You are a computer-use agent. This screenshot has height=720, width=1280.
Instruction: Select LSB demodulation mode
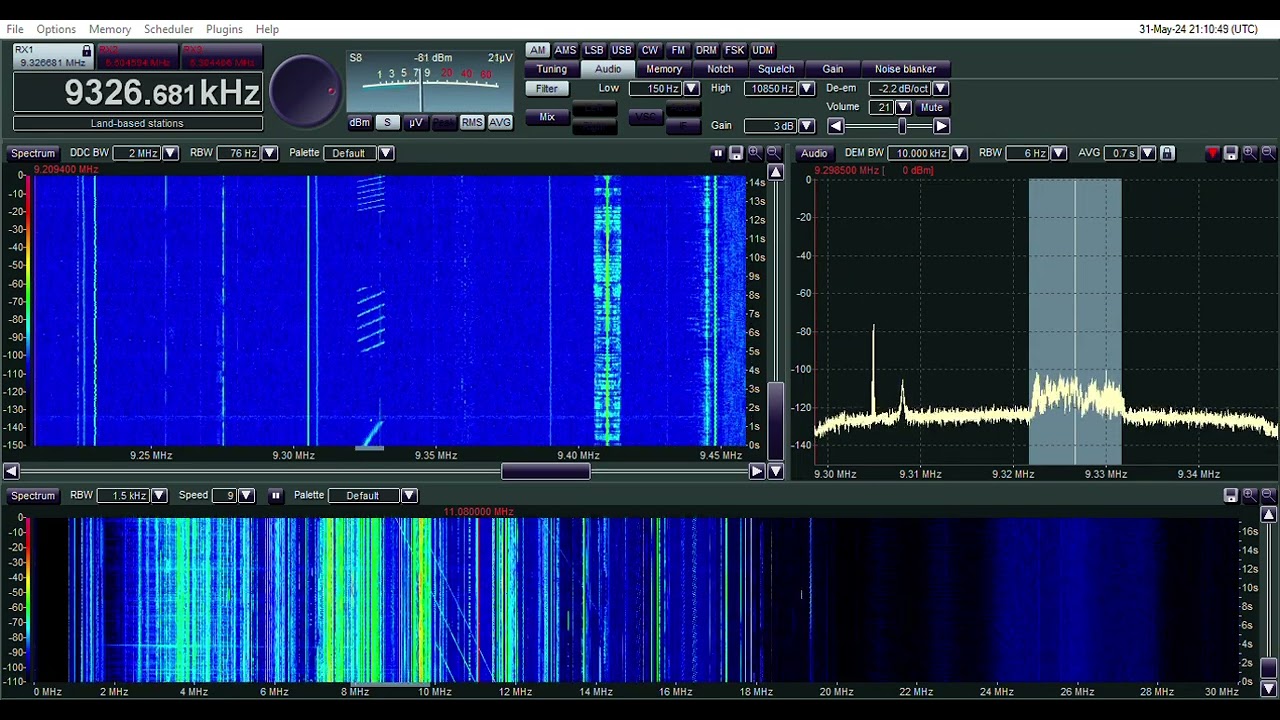click(x=594, y=50)
